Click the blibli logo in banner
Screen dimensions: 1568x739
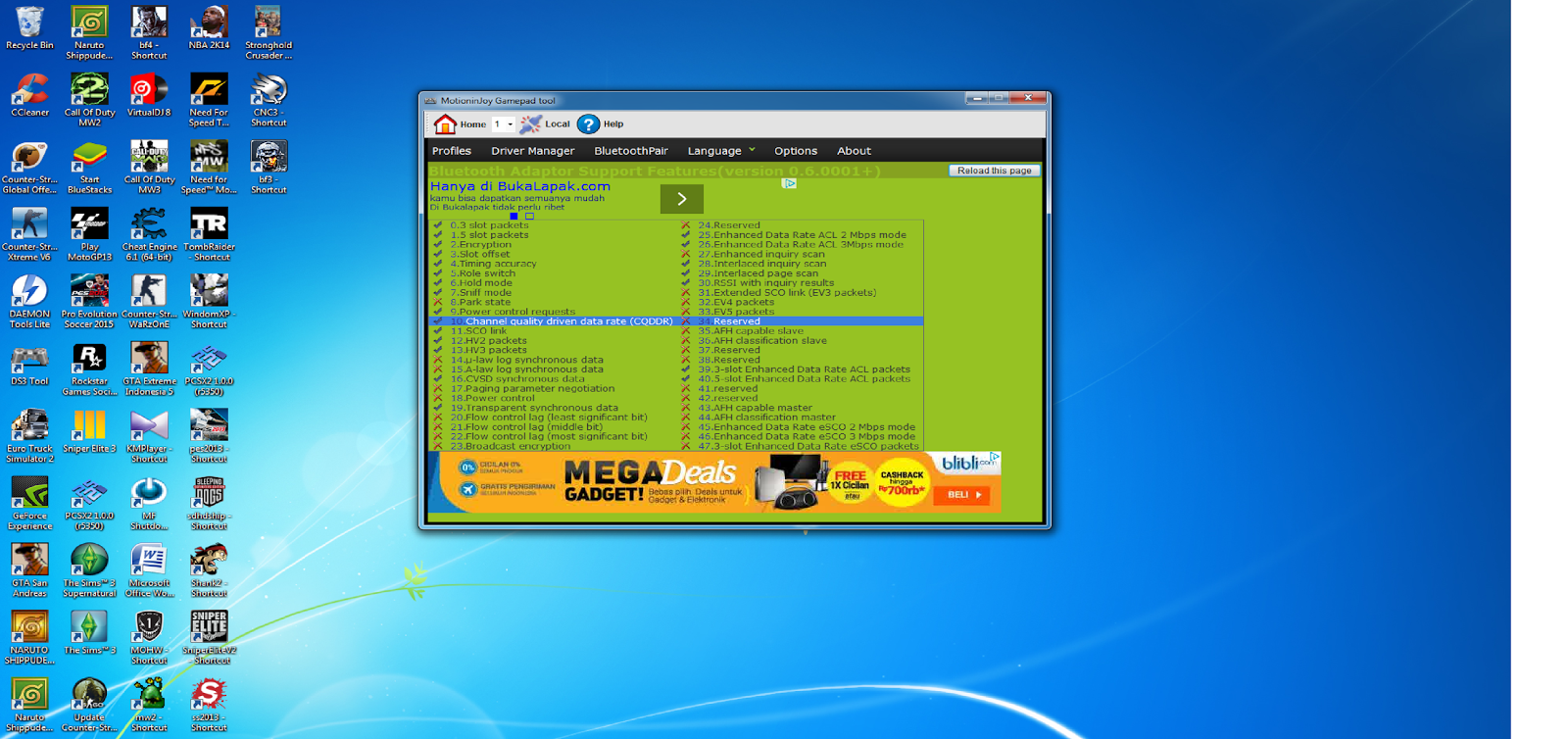point(967,463)
